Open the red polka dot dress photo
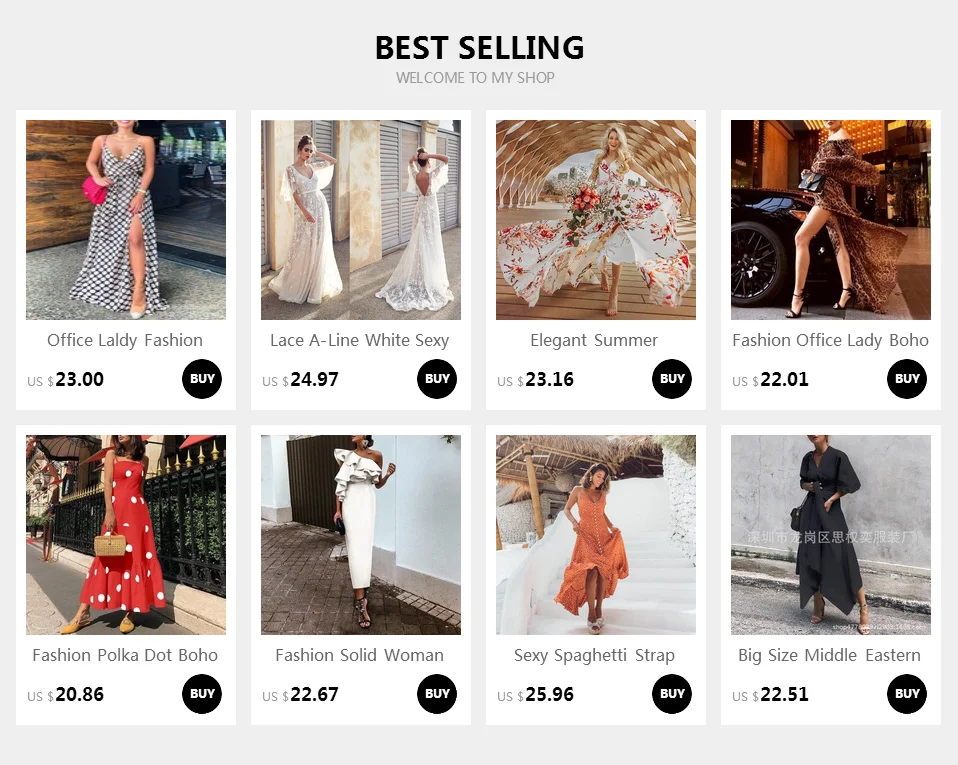 pyautogui.click(x=126, y=535)
